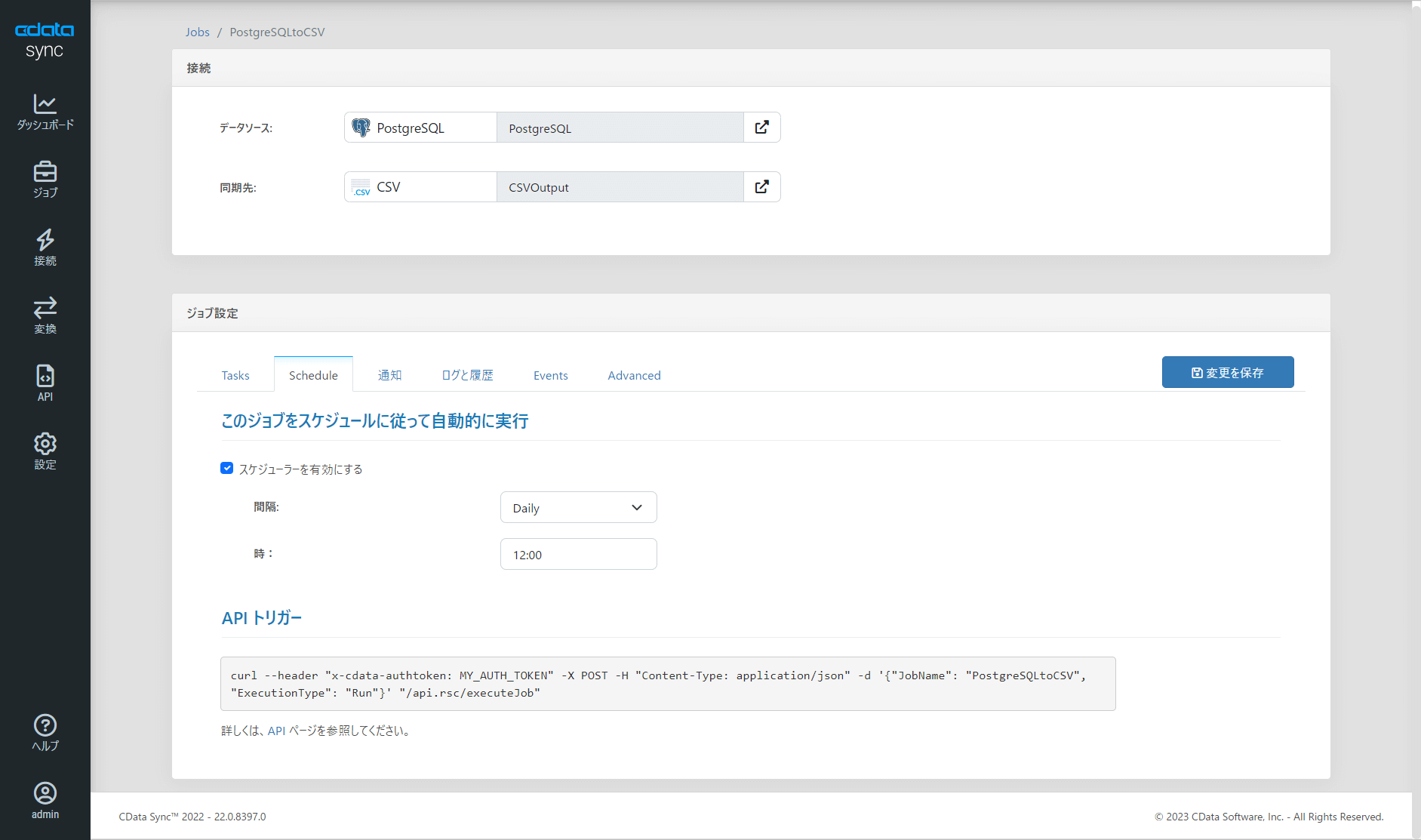Click the 変更を保存 save button

1228,372
